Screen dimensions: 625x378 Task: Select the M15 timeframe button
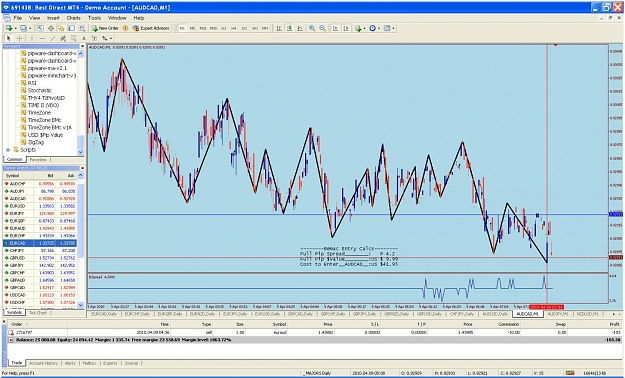click(203, 28)
